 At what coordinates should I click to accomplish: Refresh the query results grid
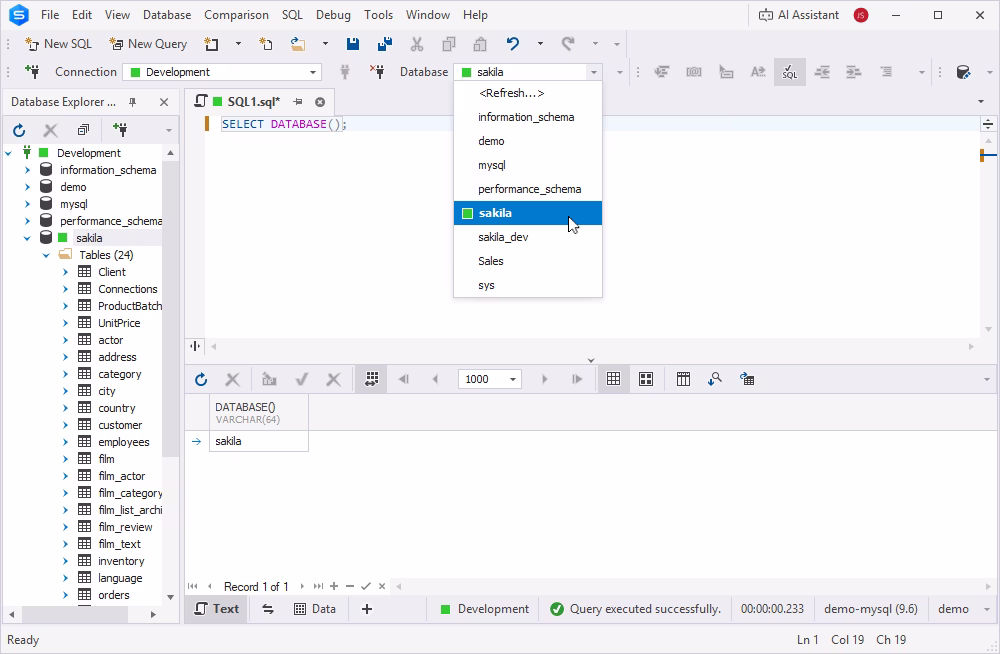(201, 380)
